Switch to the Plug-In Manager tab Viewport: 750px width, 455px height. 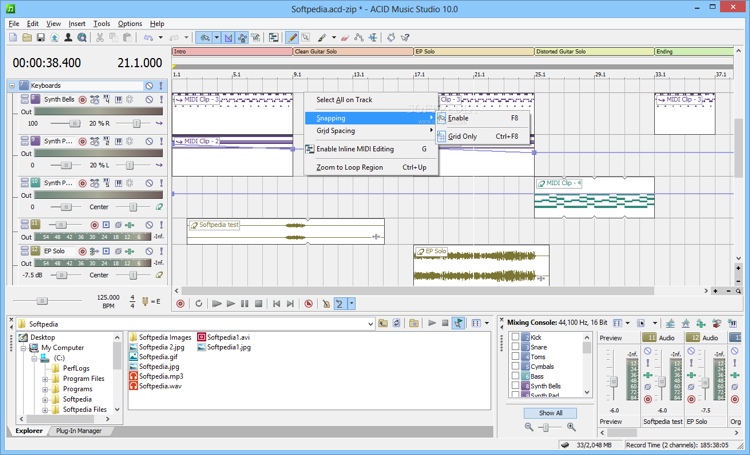pyautogui.click(x=79, y=431)
